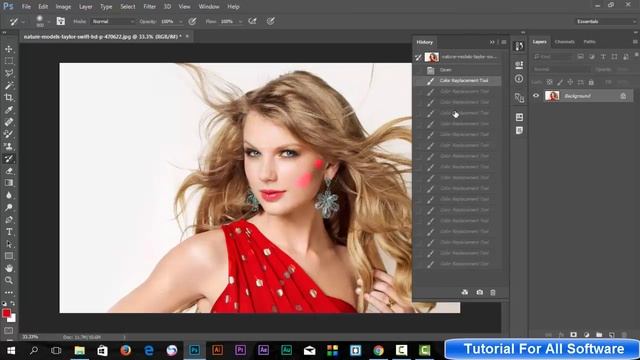
Task: Select the Magic Wand tool
Action: click(x=9, y=85)
